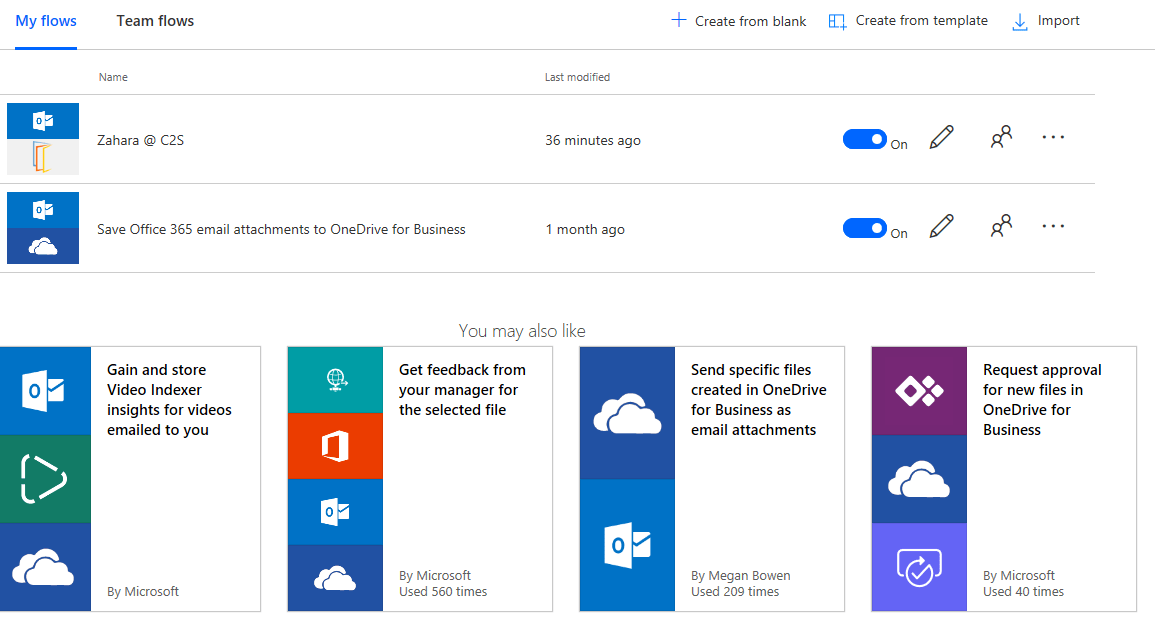
Task: Open more options ellipsis for Zahara @ C2S
Action: pos(1053,138)
